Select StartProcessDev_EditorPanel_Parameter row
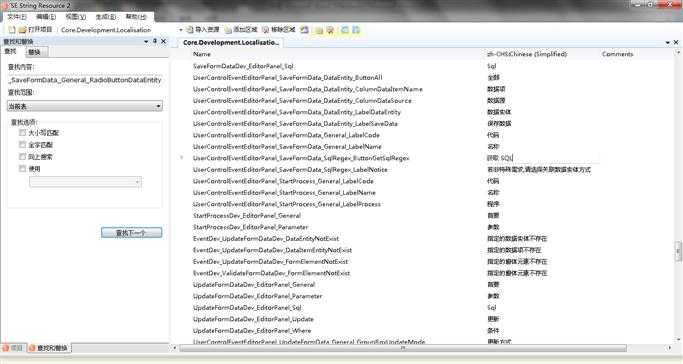This screenshot has width=683, height=364. click(x=250, y=227)
